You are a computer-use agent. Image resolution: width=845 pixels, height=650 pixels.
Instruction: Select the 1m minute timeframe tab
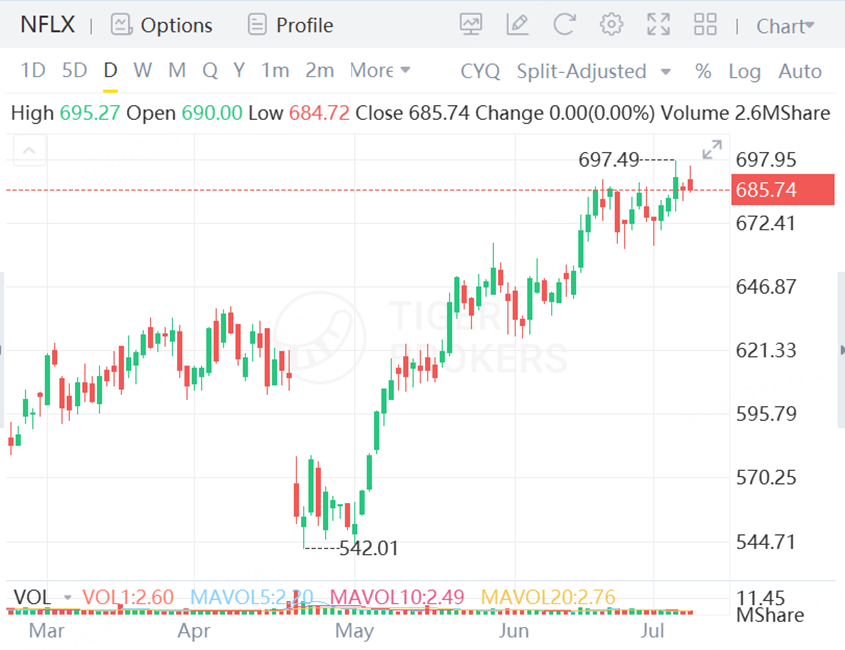275,70
